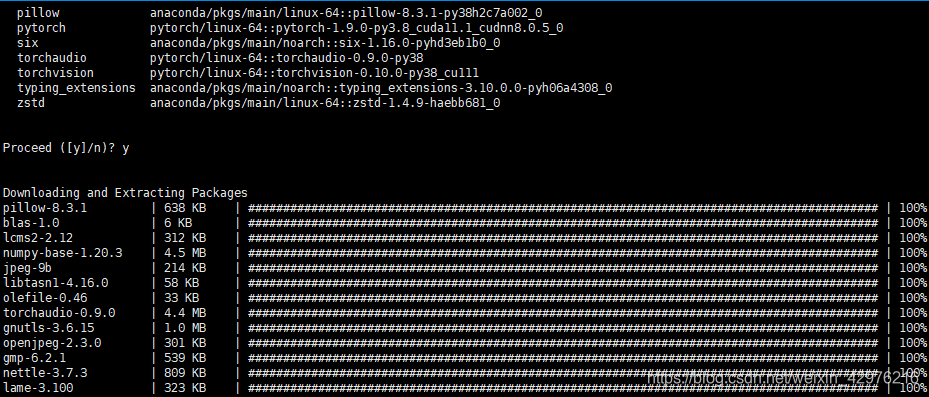The width and height of the screenshot is (929, 397).
Task: Select the 'lame-3.100' download row name
Action: point(38,388)
